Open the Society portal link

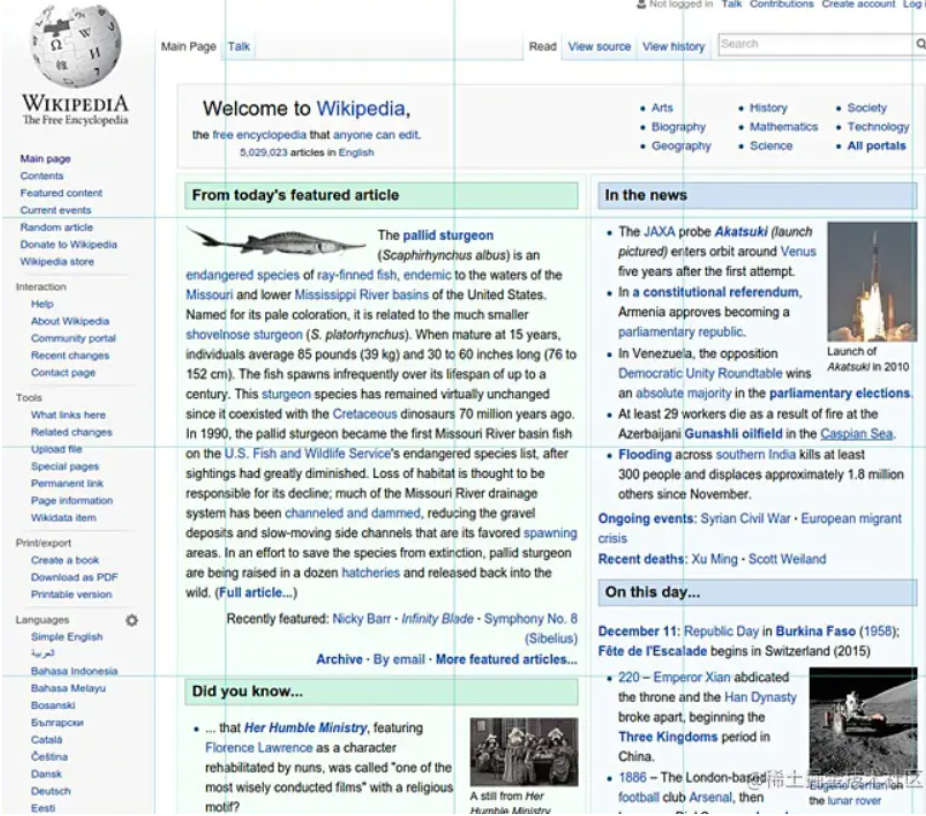tap(867, 108)
